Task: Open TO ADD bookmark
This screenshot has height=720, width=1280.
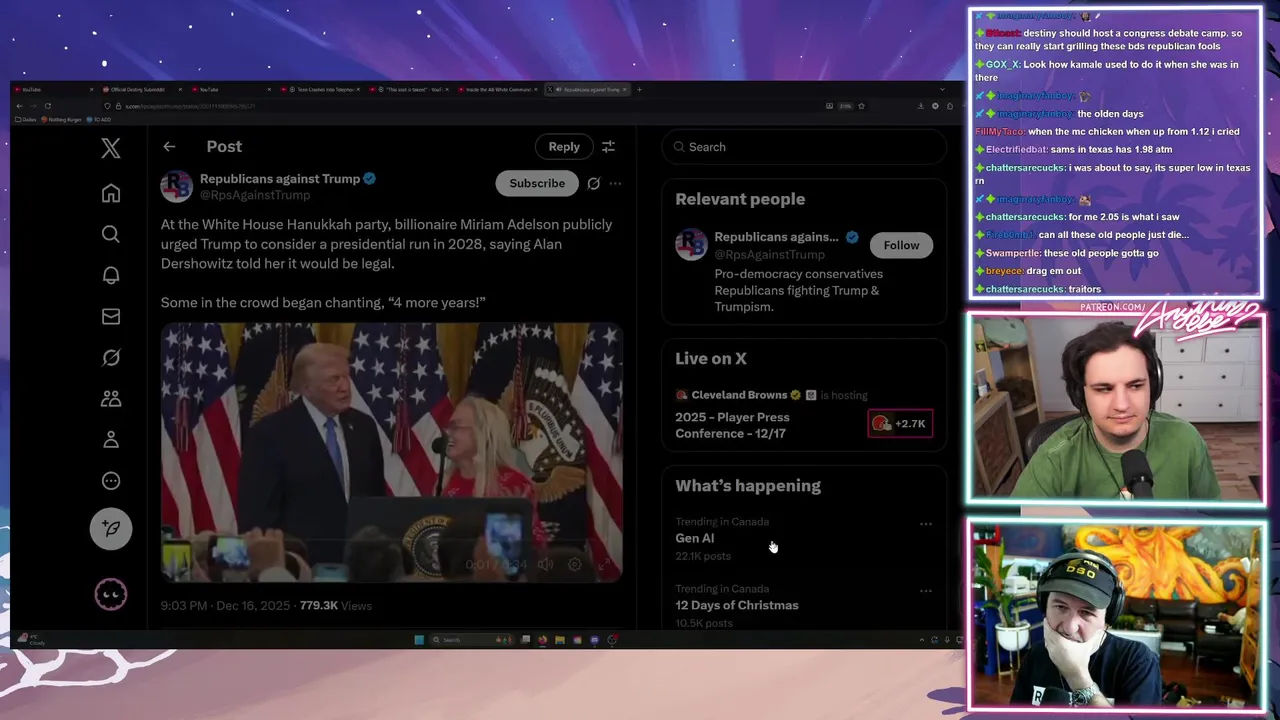Action: coord(99,120)
